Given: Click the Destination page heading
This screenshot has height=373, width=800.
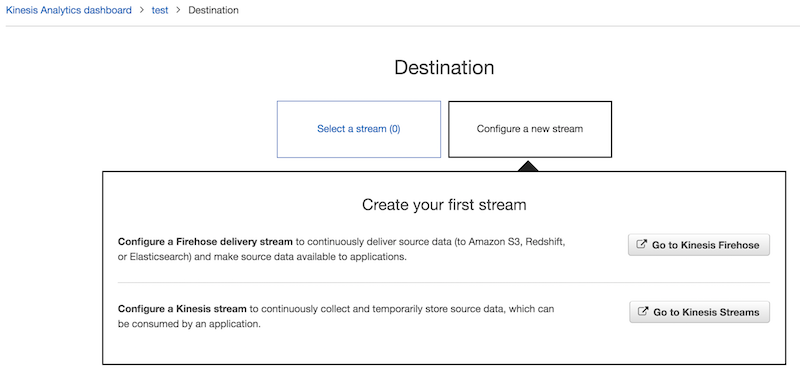Looking at the screenshot, I should click(444, 67).
